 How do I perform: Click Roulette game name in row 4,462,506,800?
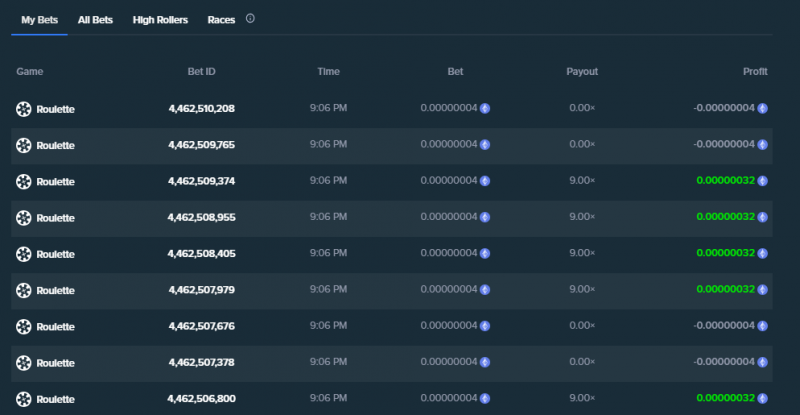point(56,399)
